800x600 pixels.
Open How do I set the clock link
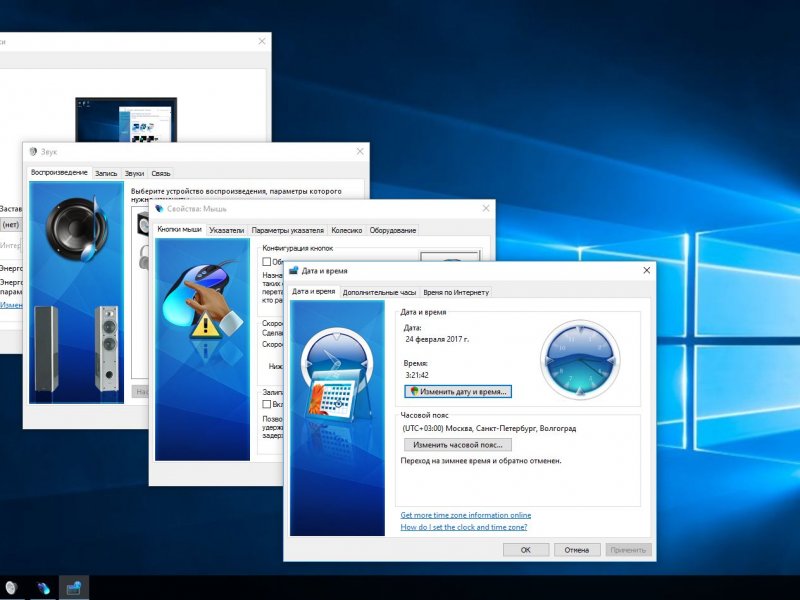[x=464, y=527]
